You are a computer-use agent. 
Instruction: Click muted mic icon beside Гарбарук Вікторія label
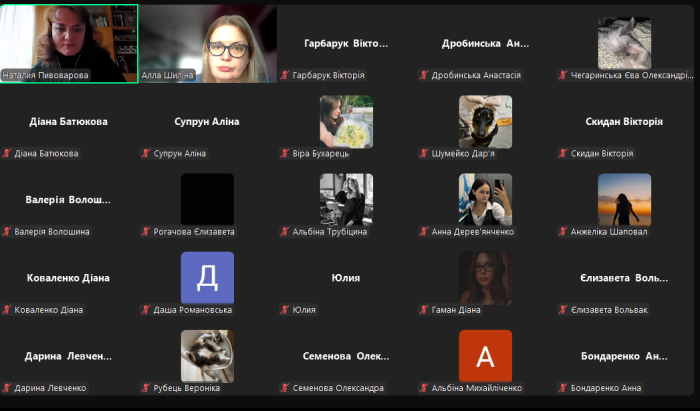[285, 75]
